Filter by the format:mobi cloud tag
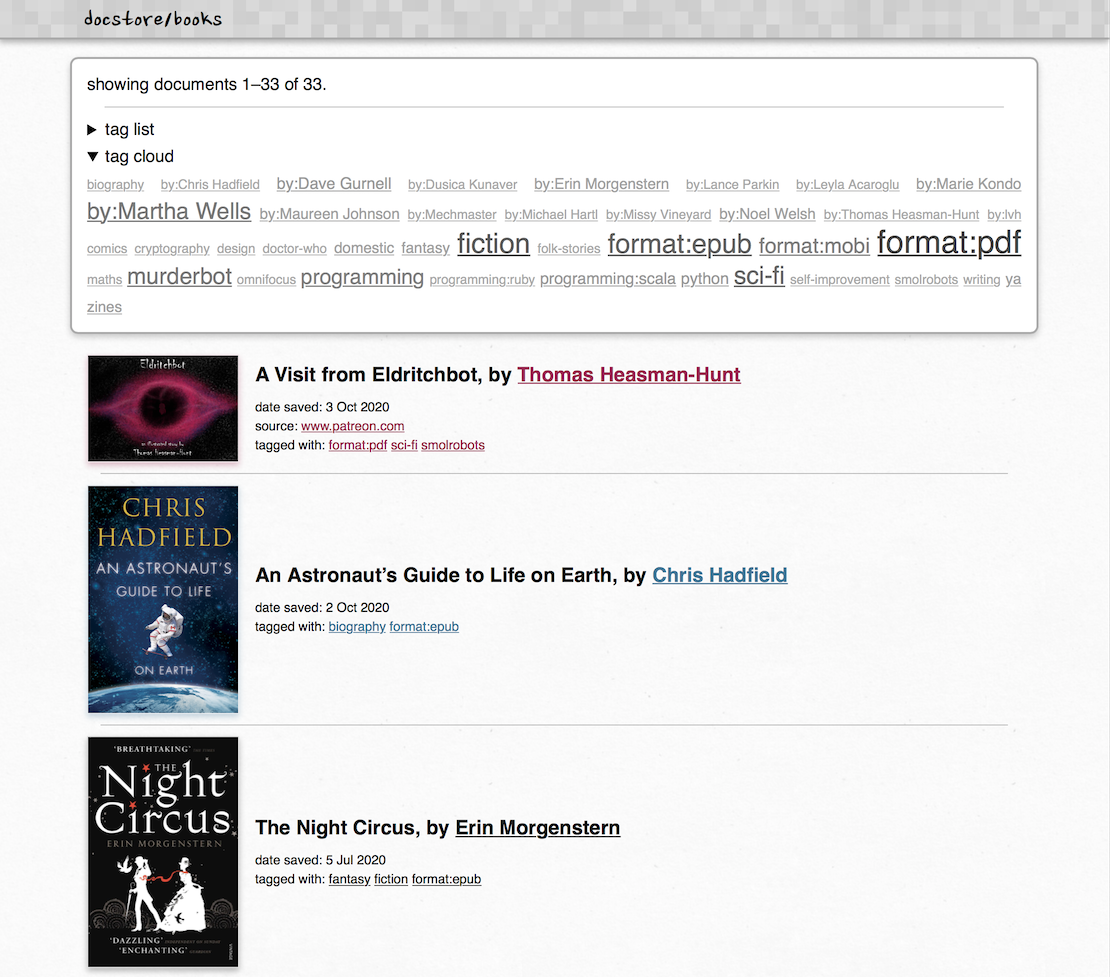 (x=814, y=246)
